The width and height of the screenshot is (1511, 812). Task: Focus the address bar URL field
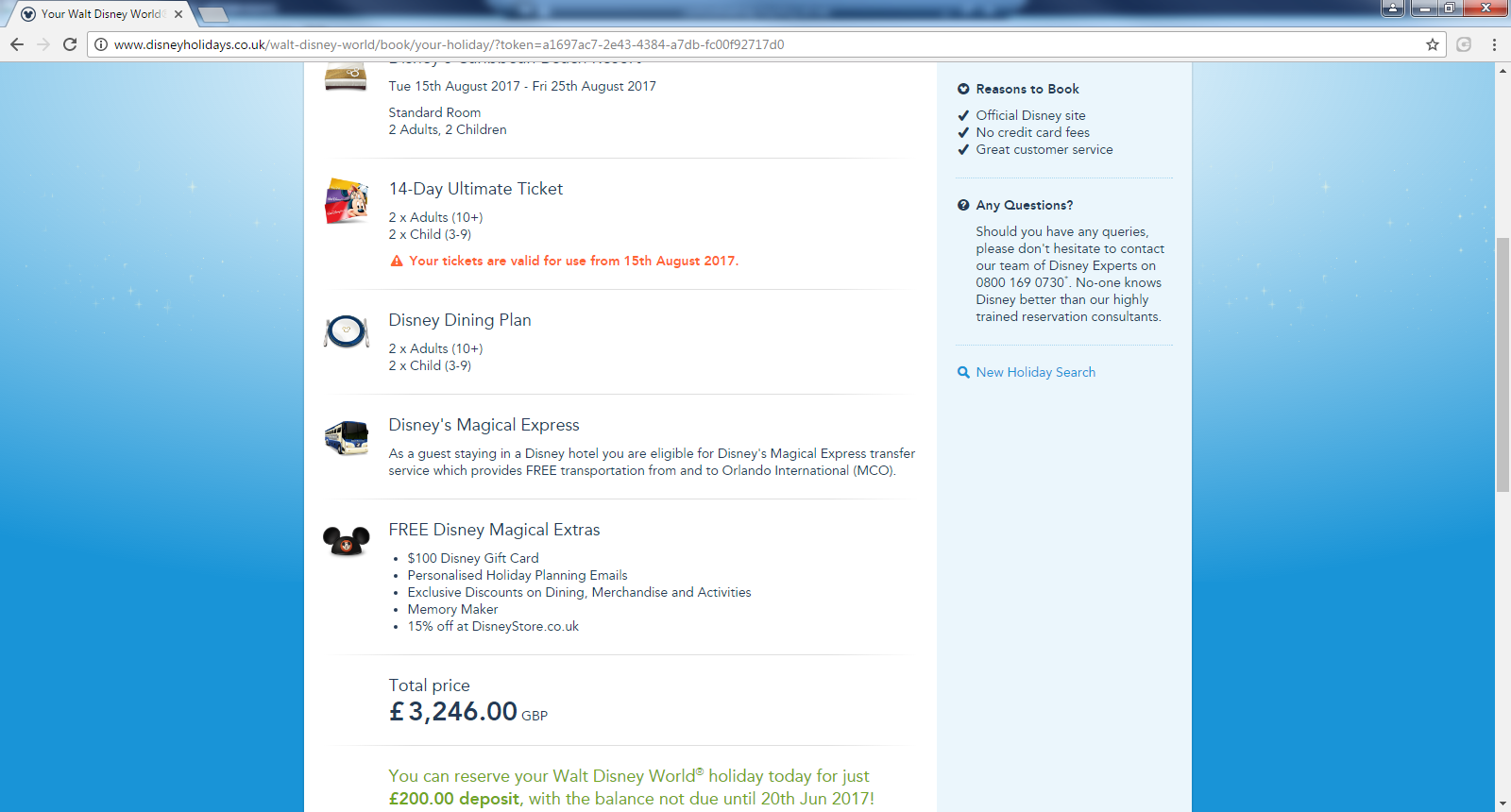(765, 44)
